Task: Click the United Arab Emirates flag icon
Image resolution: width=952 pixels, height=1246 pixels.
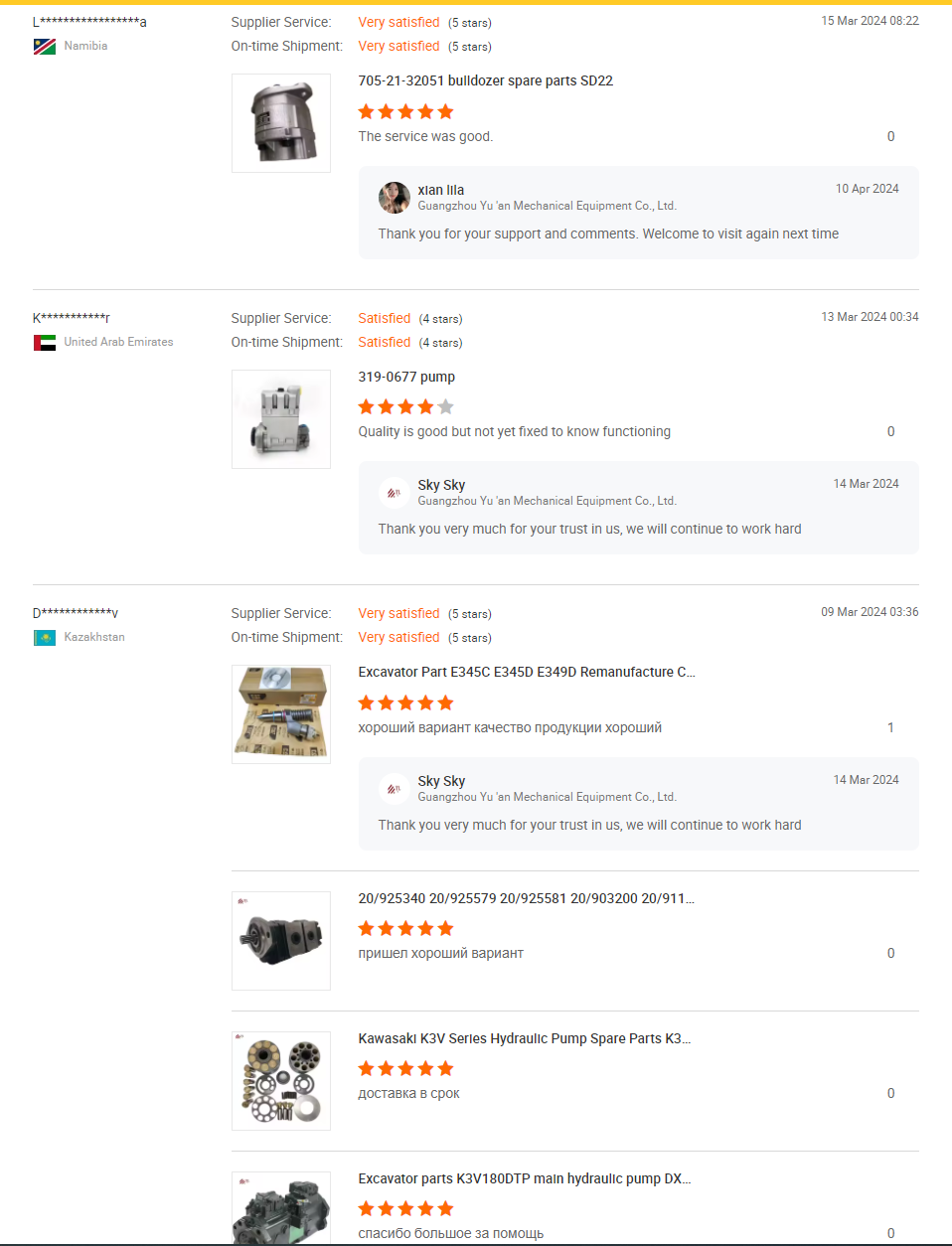Action: coord(45,343)
